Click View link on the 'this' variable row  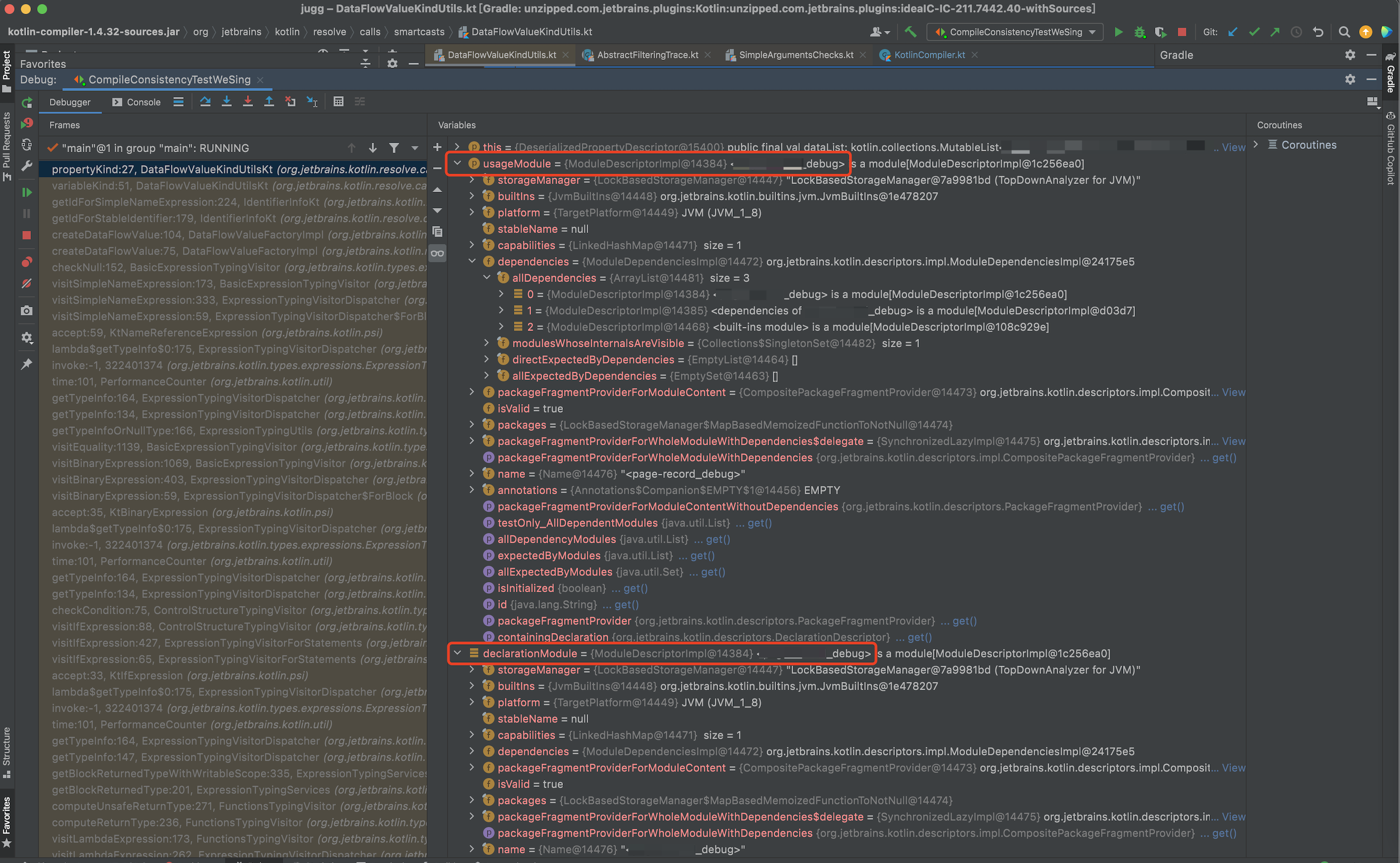point(1233,147)
